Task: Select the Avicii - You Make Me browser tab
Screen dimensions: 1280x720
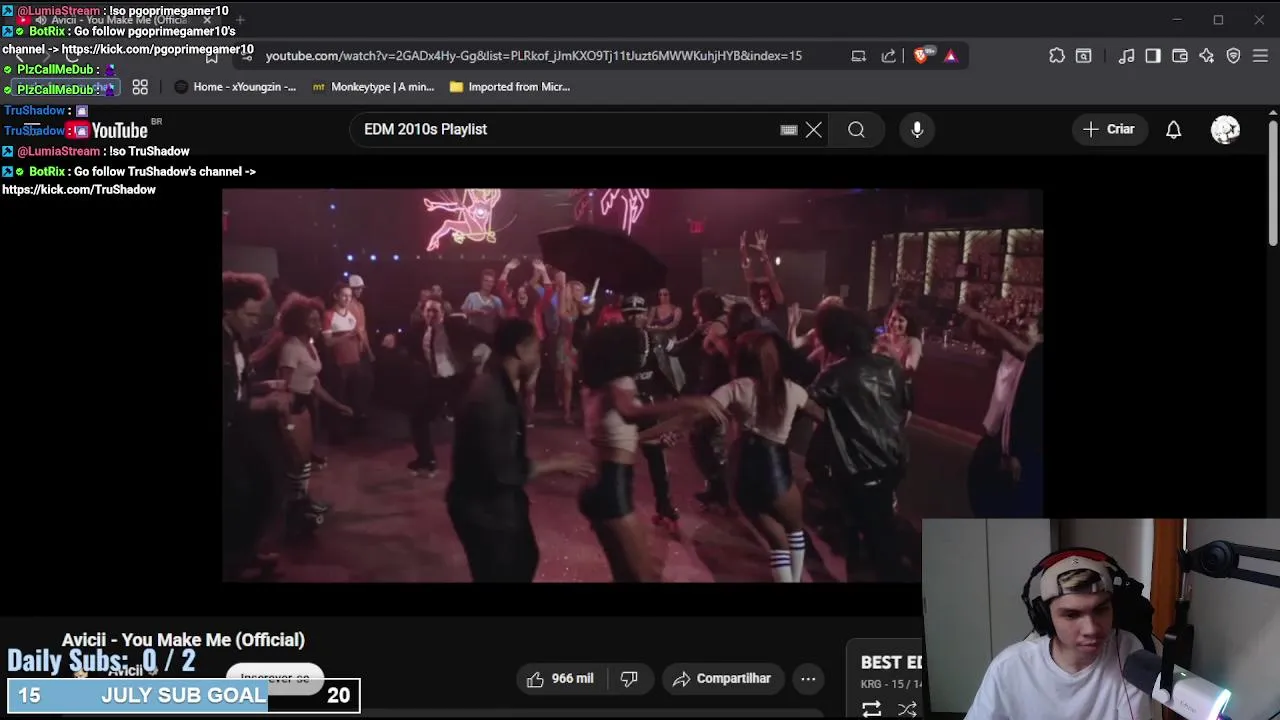Action: (118, 20)
